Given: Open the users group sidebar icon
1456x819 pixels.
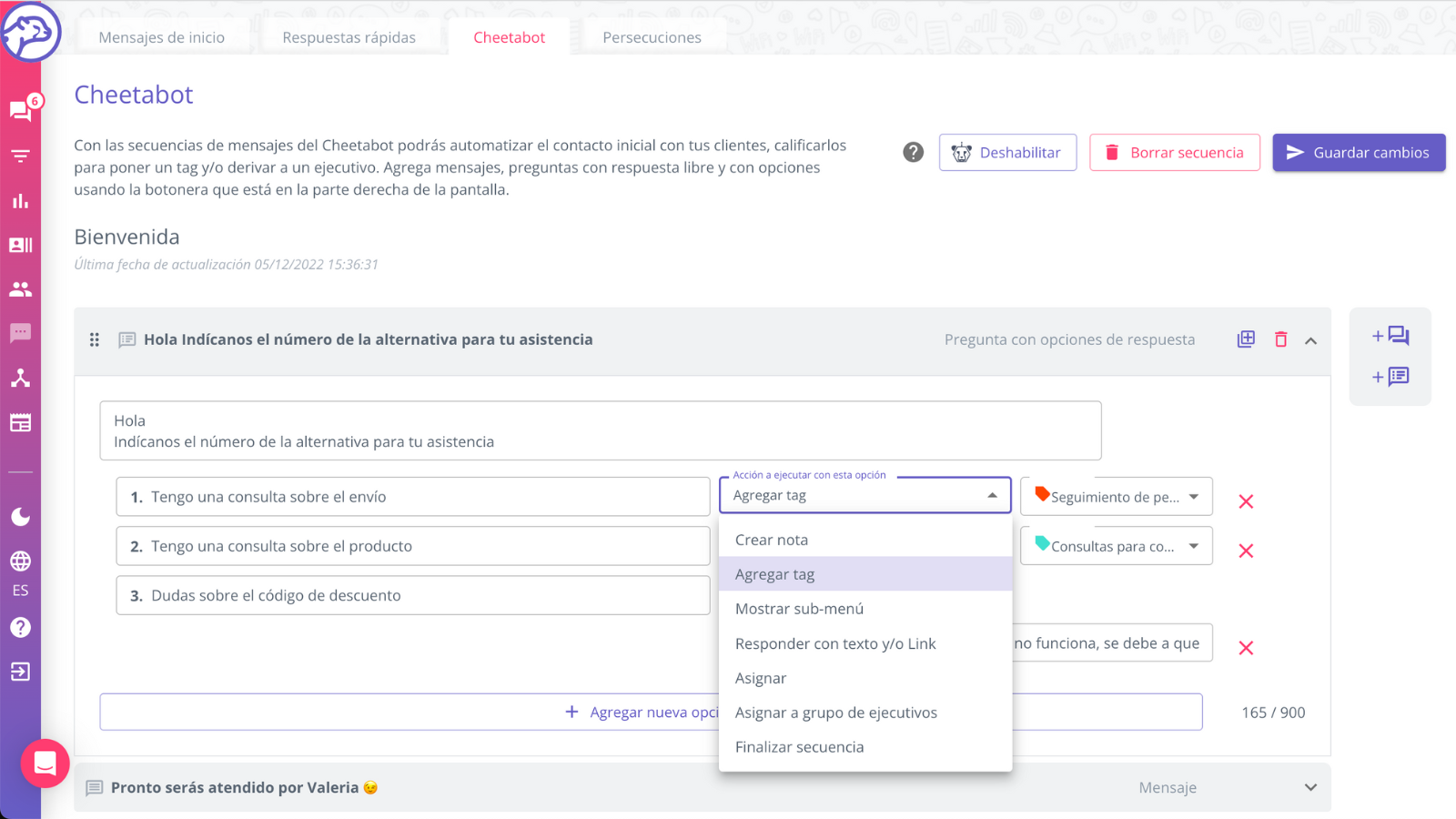Looking at the screenshot, I should click(x=20, y=289).
